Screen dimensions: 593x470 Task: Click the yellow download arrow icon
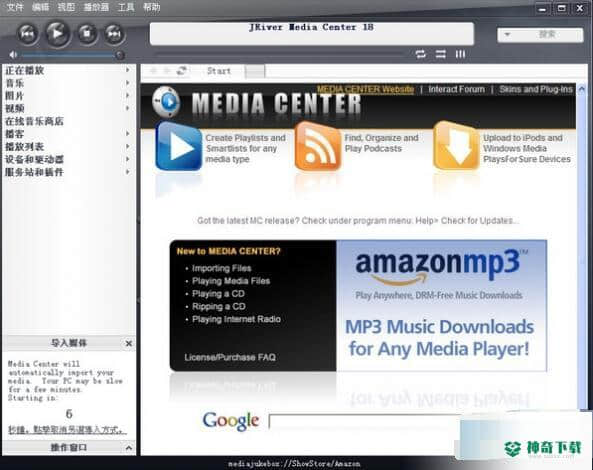click(456, 146)
